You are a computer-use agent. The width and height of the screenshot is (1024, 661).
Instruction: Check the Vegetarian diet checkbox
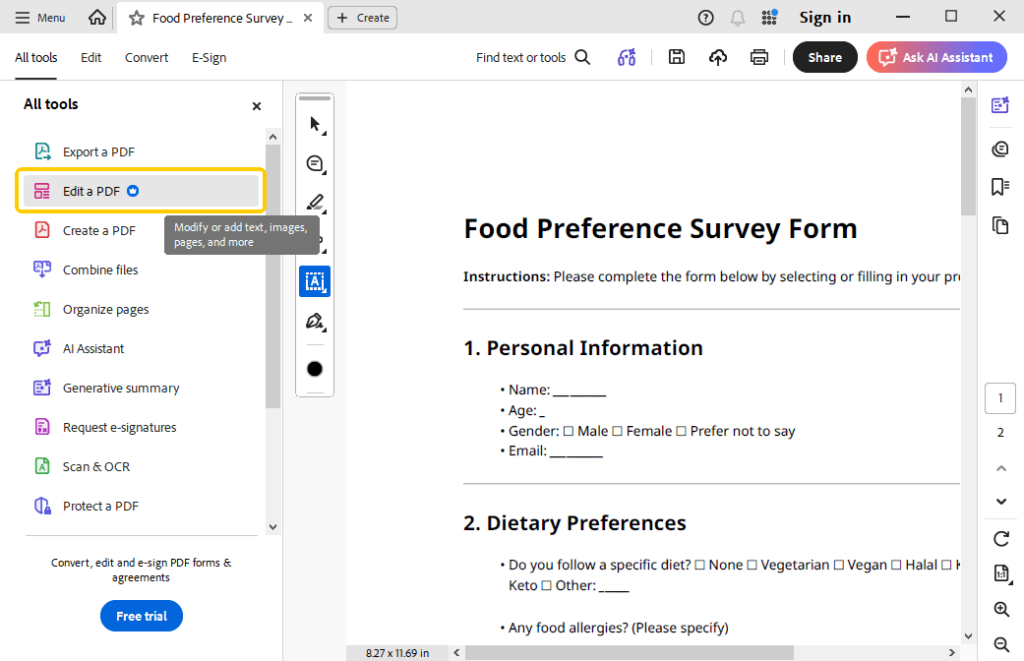(x=752, y=565)
